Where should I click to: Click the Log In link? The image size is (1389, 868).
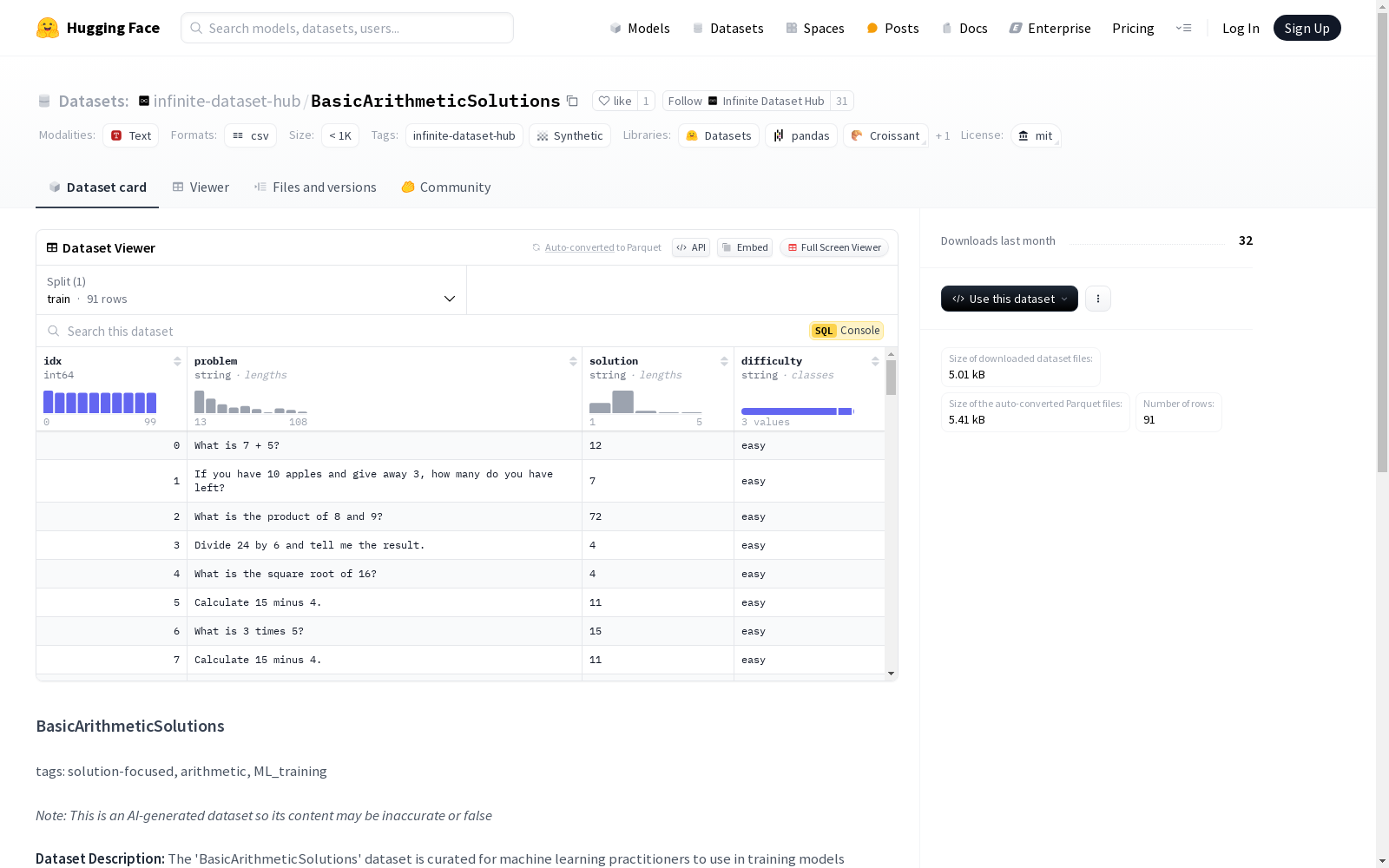pyautogui.click(x=1241, y=28)
